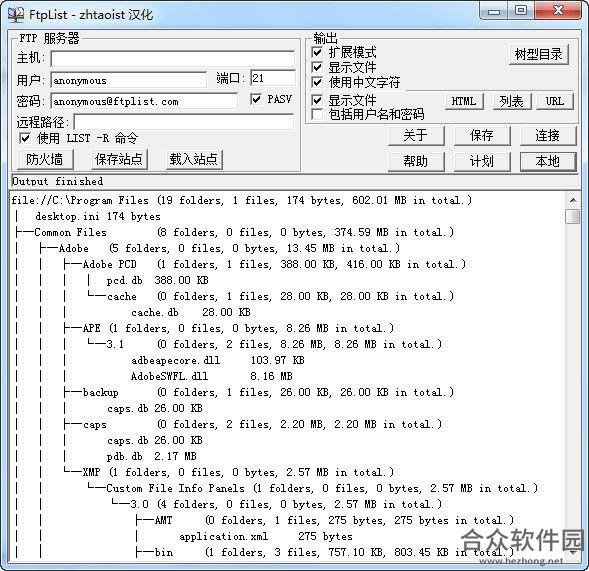Click the output scrollbar up arrow
The width and height of the screenshot is (589, 571).
coord(573,200)
